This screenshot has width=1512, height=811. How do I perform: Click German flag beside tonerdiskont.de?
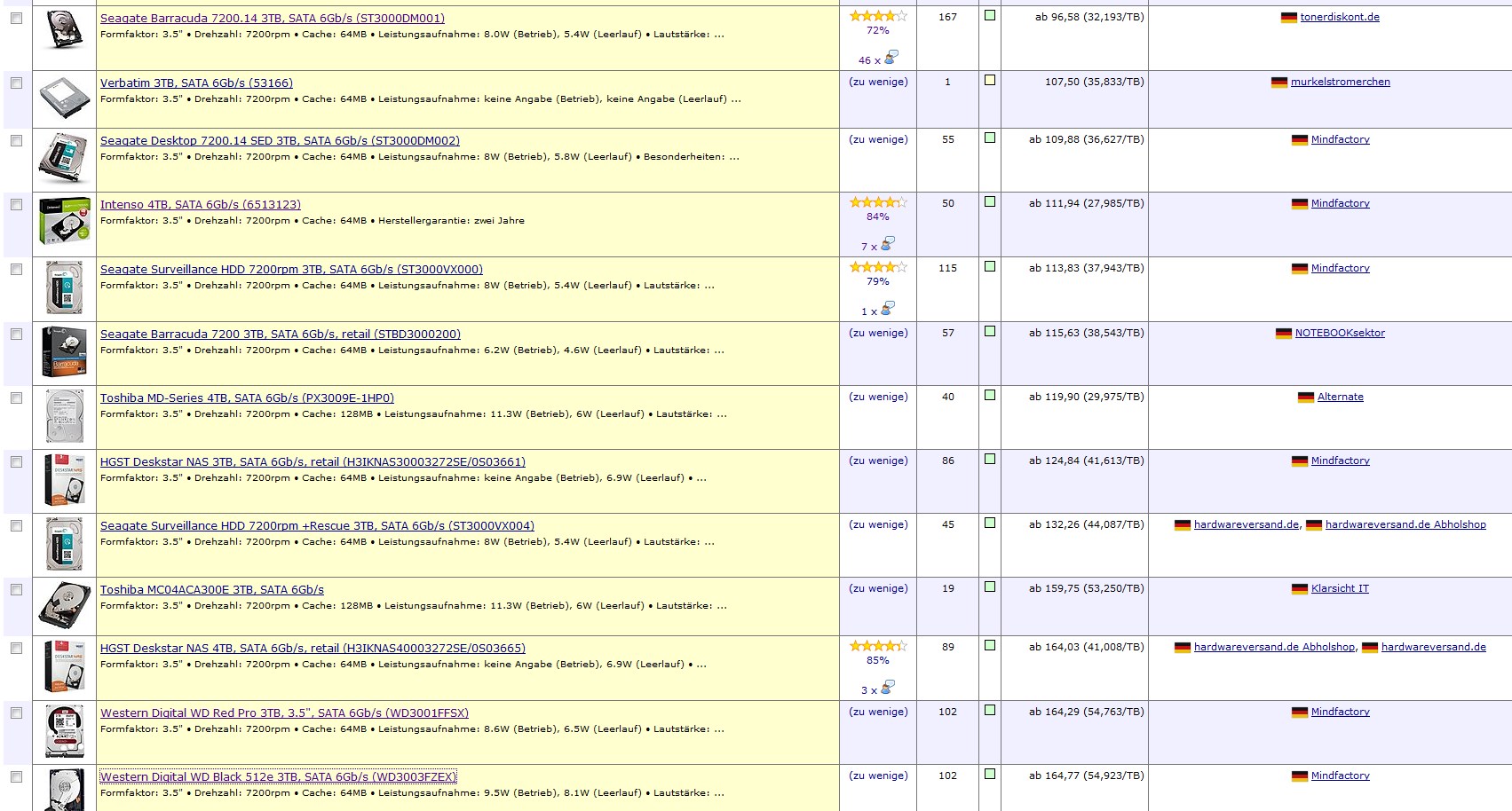(1288, 18)
